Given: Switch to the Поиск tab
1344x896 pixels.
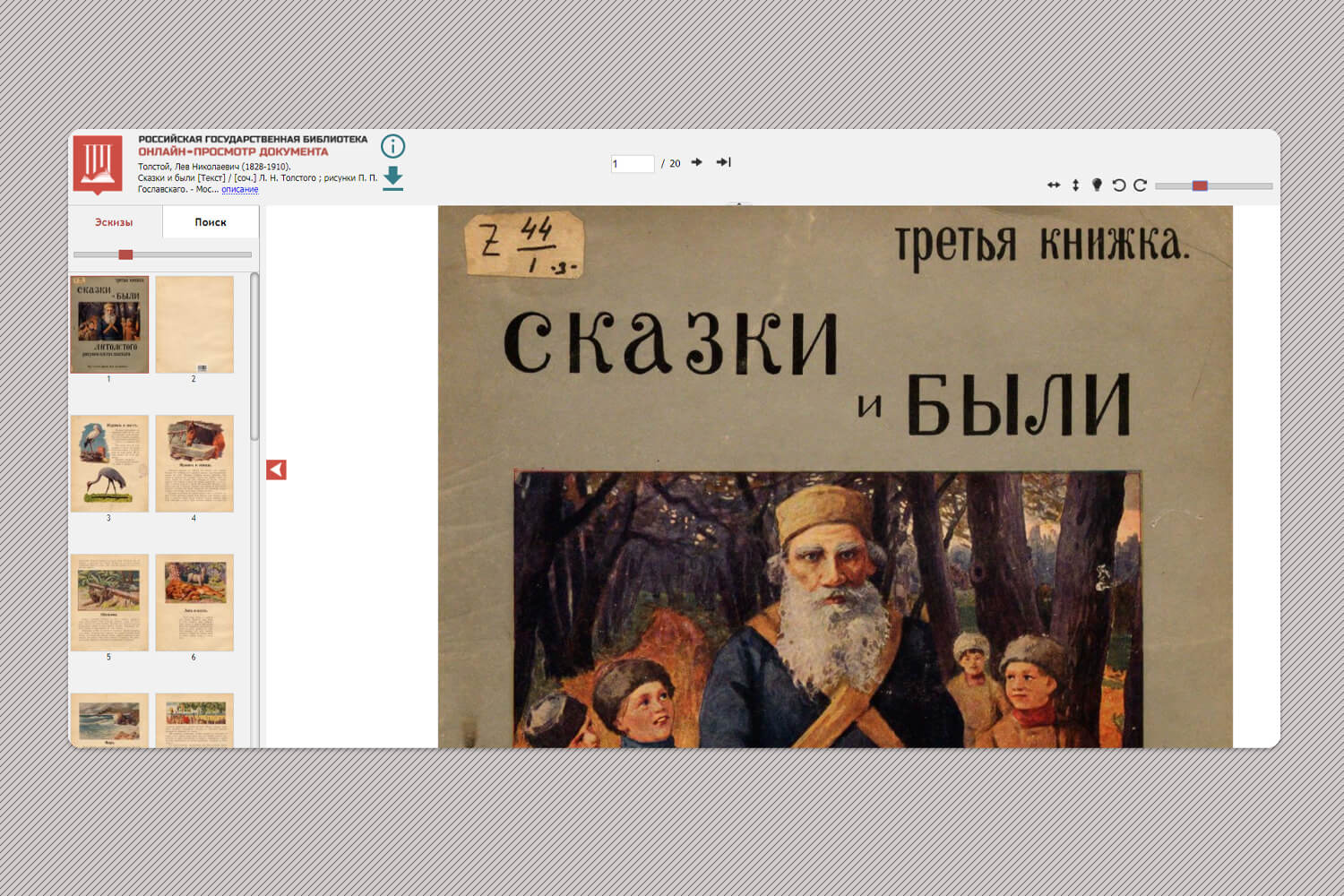Looking at the screenshot, I should 211,222.
